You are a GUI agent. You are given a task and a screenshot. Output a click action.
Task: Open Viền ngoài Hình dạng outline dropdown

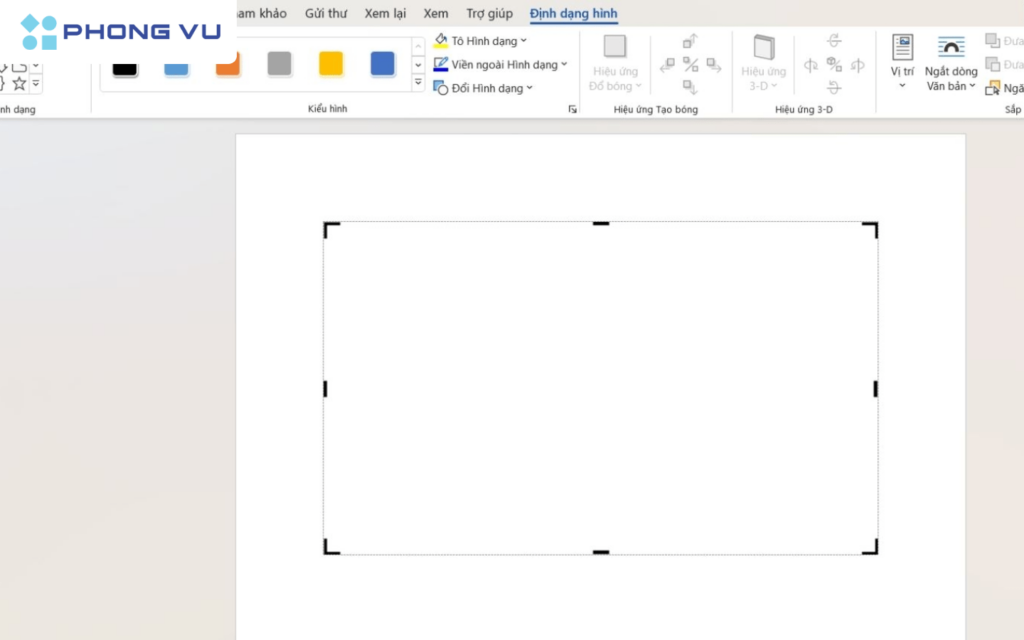pyautogui.click(x=500, y=65)
